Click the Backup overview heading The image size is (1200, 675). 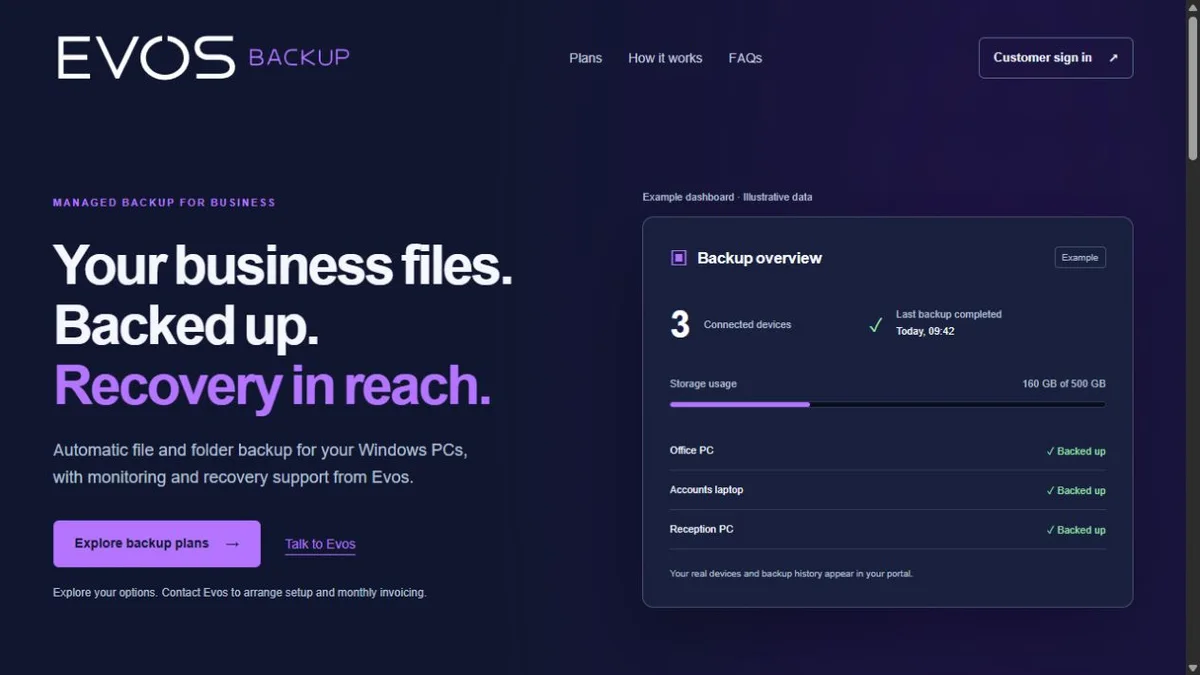point(759,258)
